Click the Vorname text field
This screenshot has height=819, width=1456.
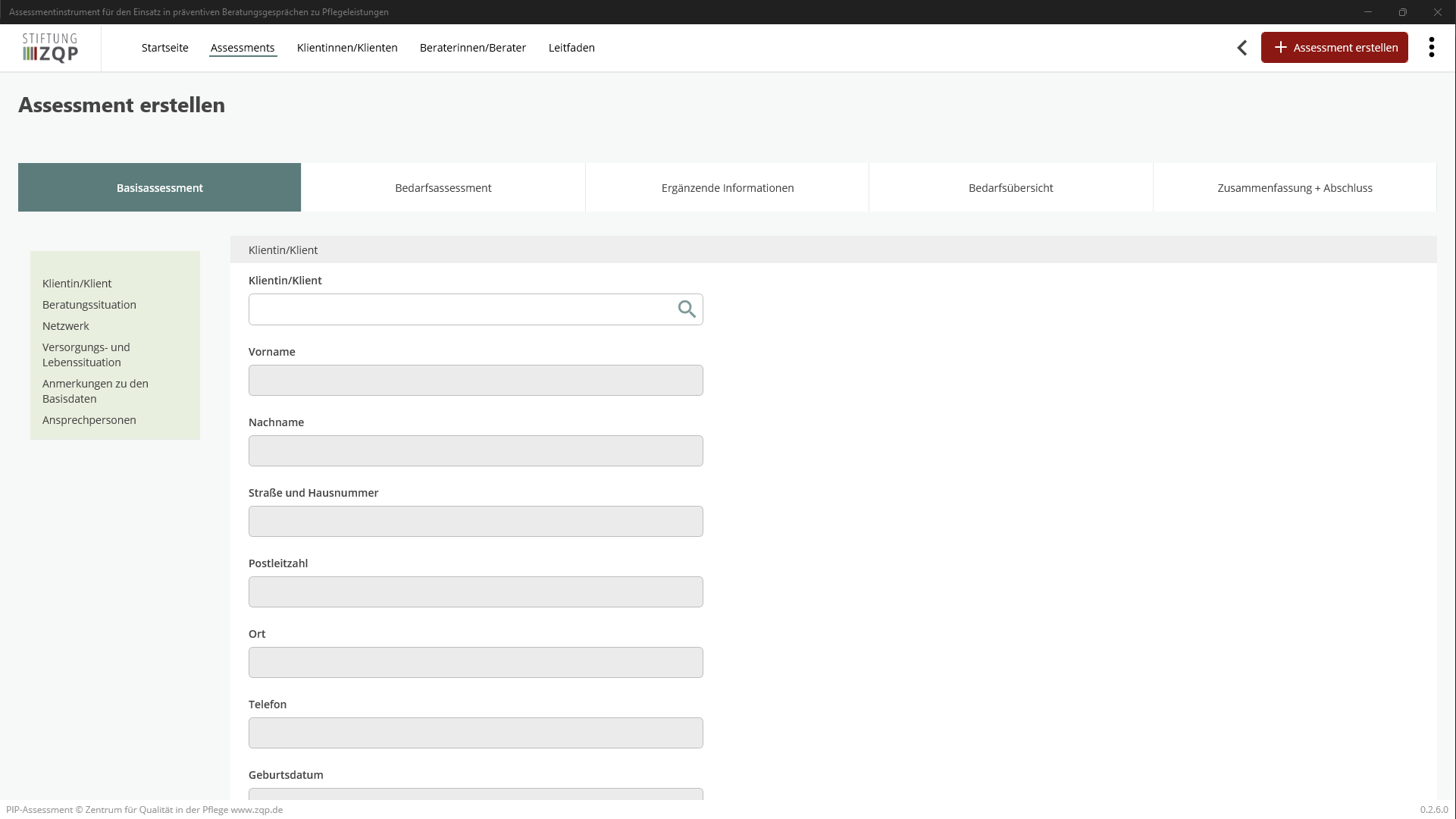pos(475,381)
